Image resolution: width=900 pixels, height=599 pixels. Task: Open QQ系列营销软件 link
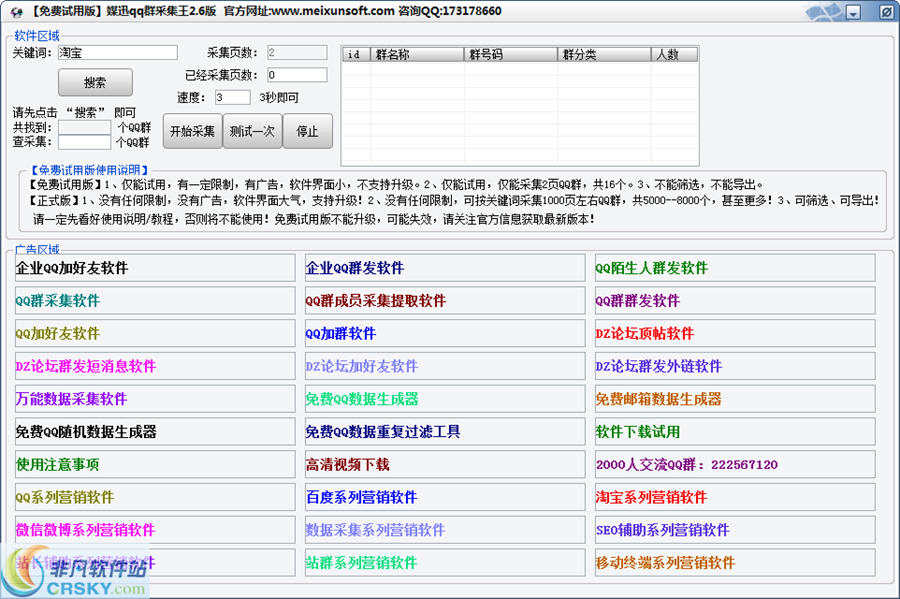155,497
